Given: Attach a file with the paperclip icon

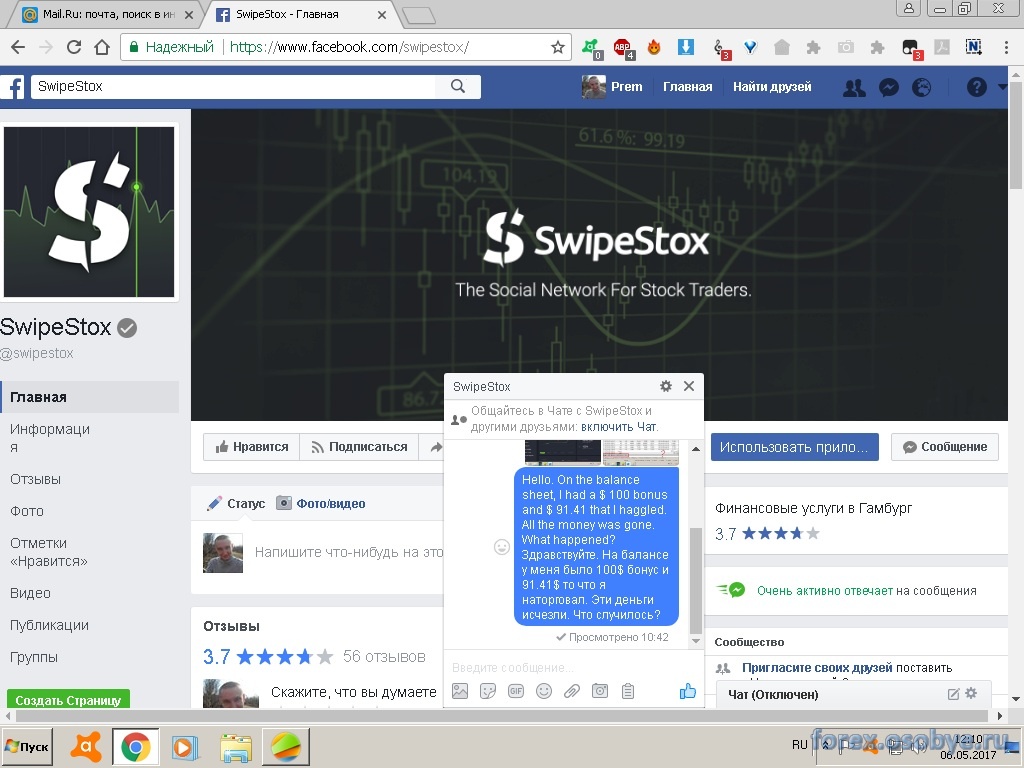Looking at the screenshot, I should 572,691.
